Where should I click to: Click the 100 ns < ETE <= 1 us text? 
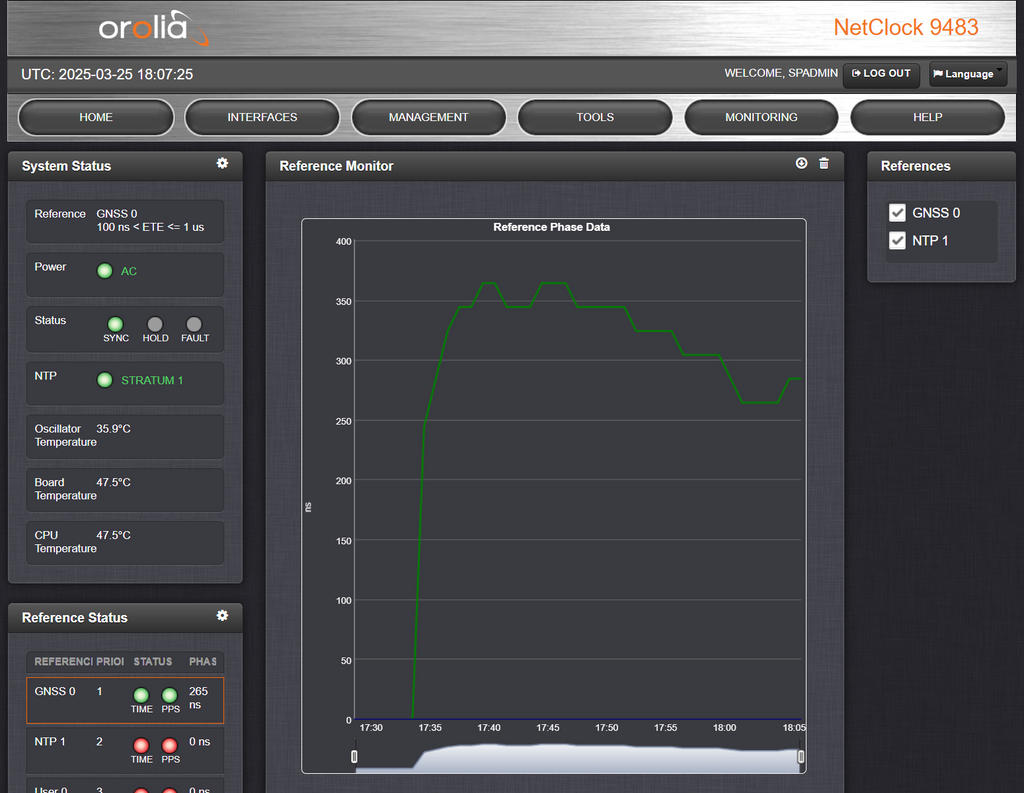tap(150, 227)
